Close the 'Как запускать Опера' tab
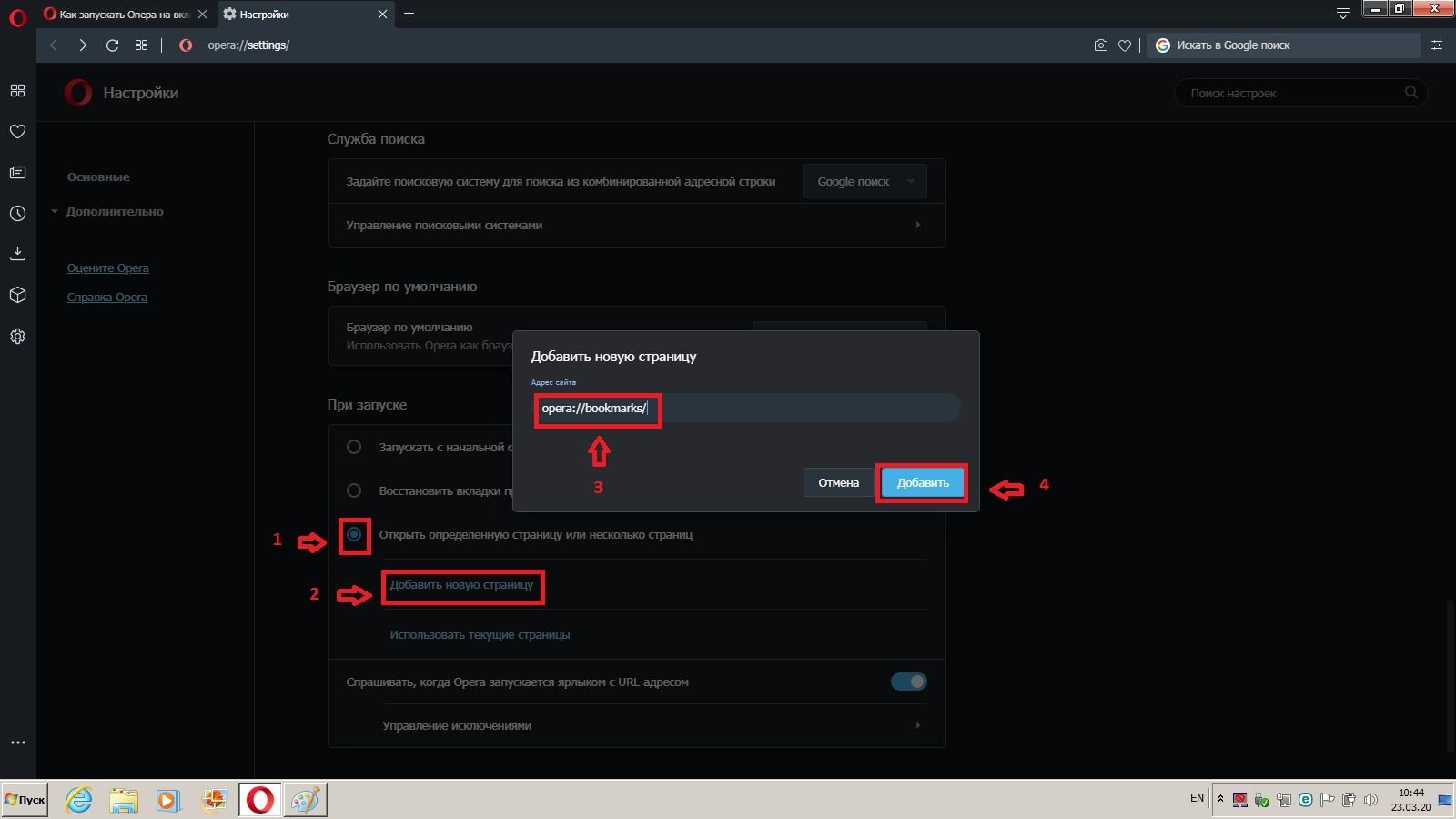1456x819 pixels. (x=202, y=14)
